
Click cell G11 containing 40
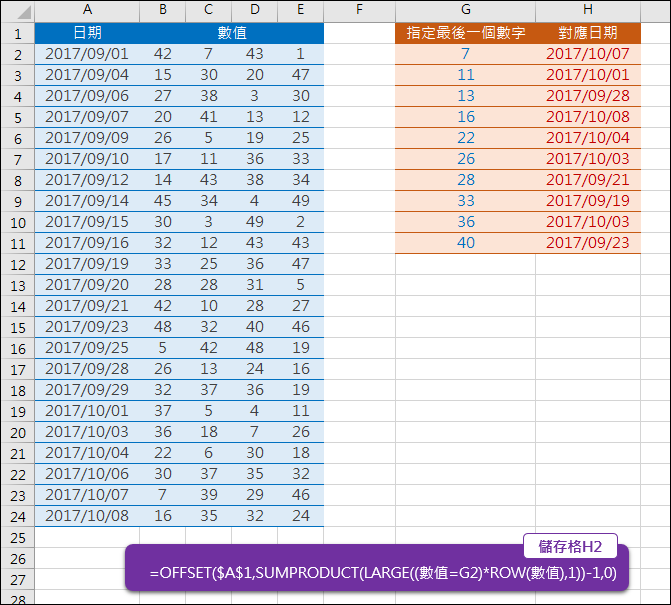click(466, 243)
